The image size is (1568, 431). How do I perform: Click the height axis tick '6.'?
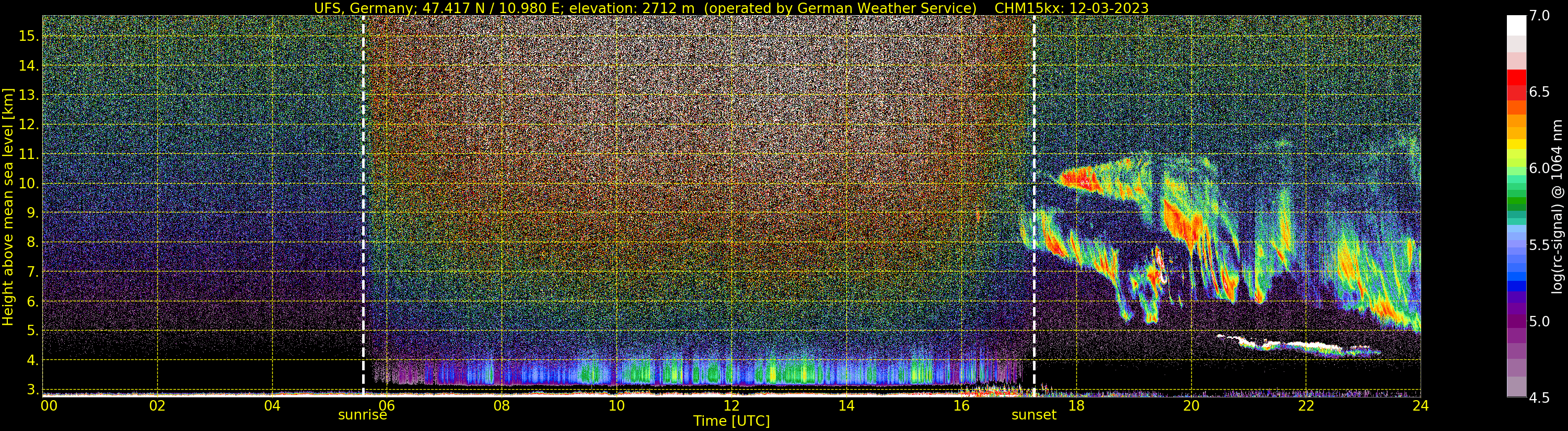pyautogui.click(x=32, y=301)
